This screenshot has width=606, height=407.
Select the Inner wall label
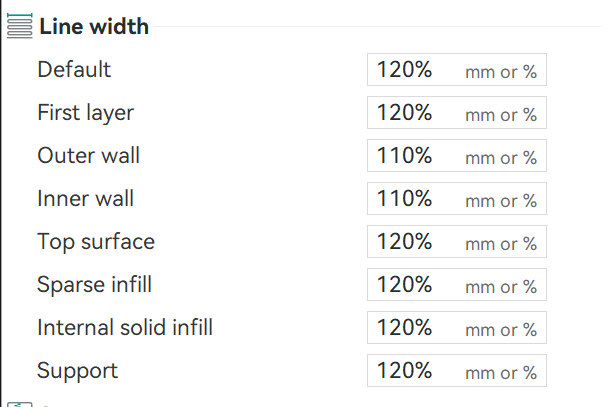(85, 198)
